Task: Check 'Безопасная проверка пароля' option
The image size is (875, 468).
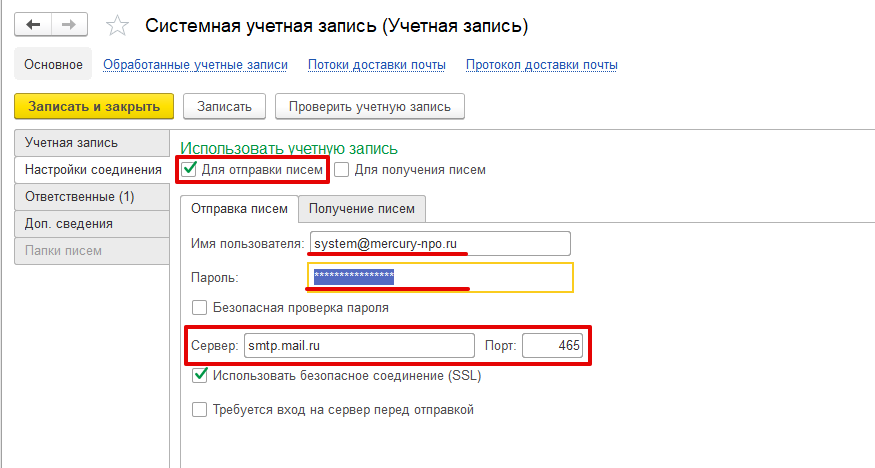Action: click(200, 308)
